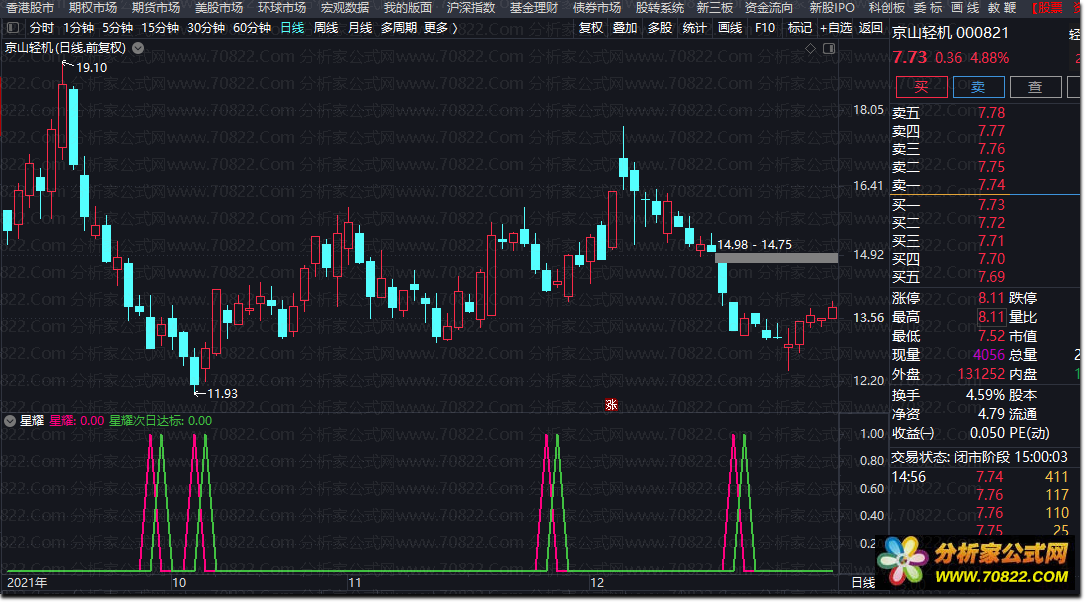
Task: Open the 统计 statistics tool
Action: pos(695,28)
